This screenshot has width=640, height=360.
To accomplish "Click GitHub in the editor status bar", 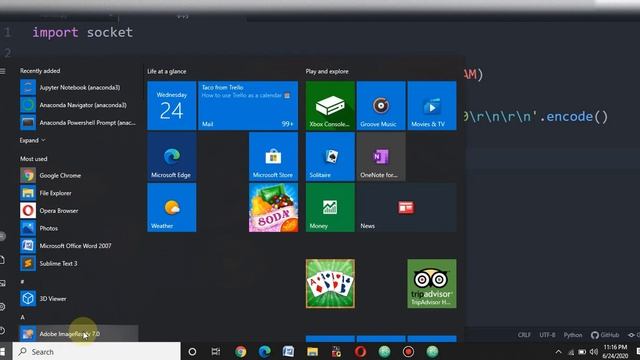I will (605, 335).
